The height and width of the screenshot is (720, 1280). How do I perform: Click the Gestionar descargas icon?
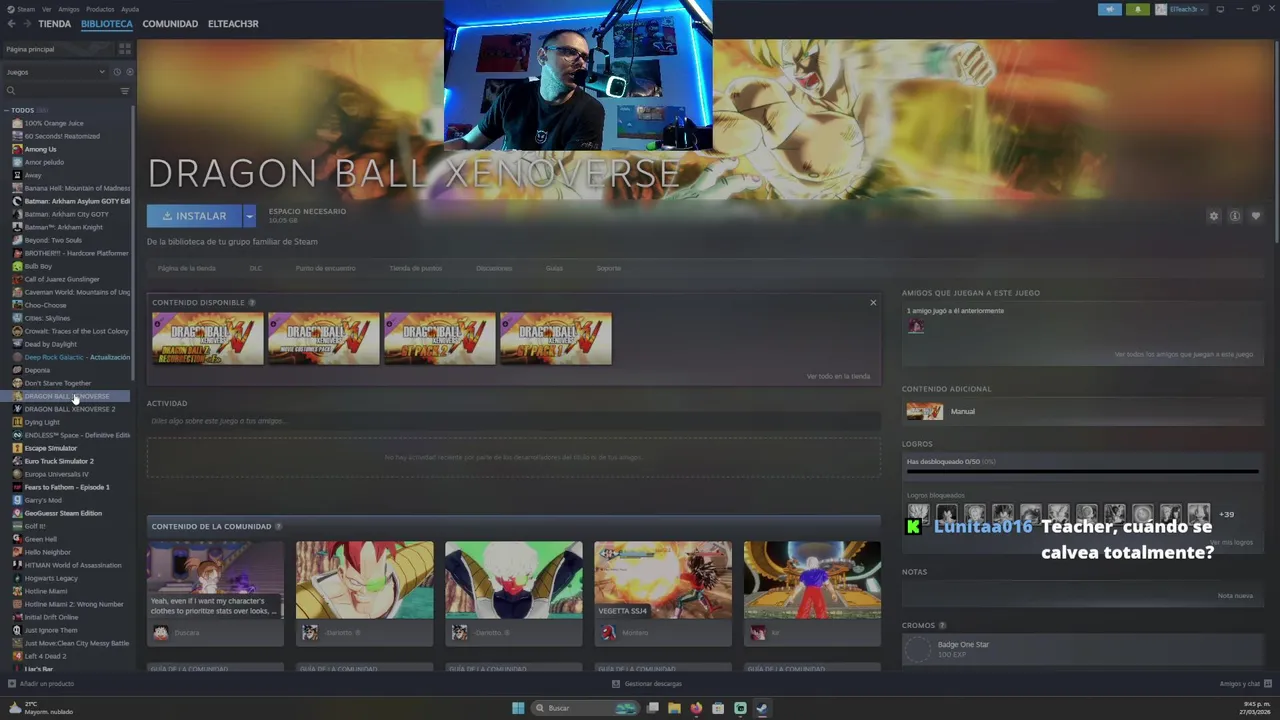(616, 684)
